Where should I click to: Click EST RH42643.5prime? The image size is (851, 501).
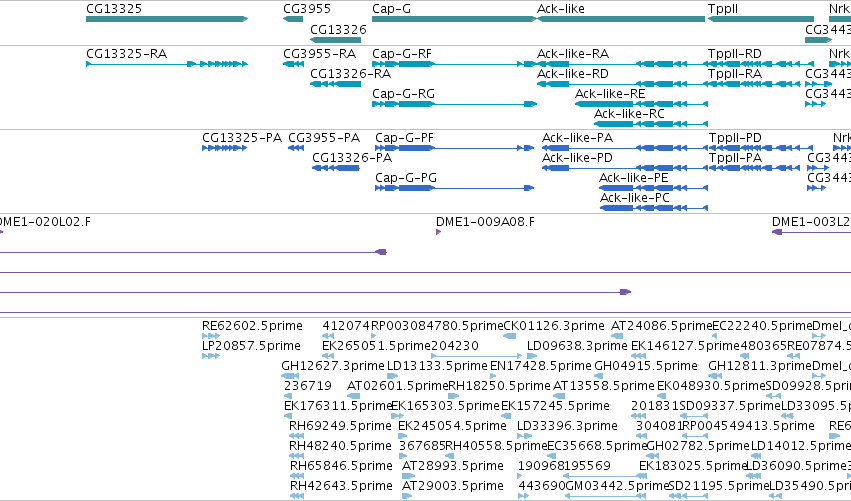(x=341, y=485)
